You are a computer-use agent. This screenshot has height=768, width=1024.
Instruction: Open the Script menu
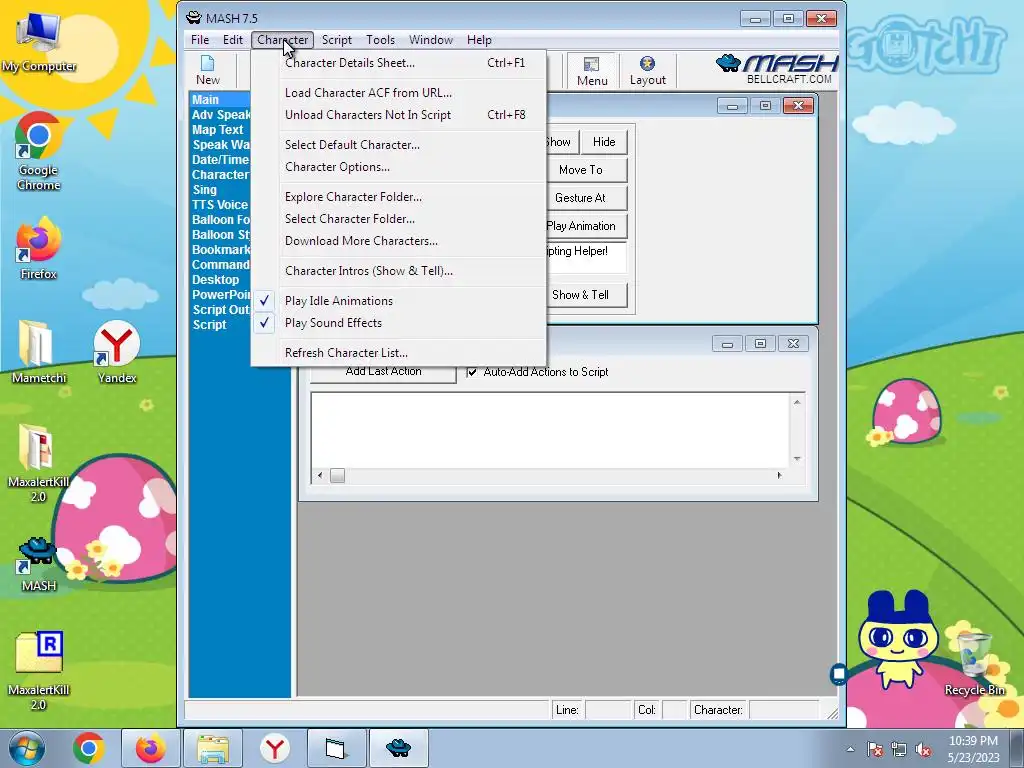[336, 40]
